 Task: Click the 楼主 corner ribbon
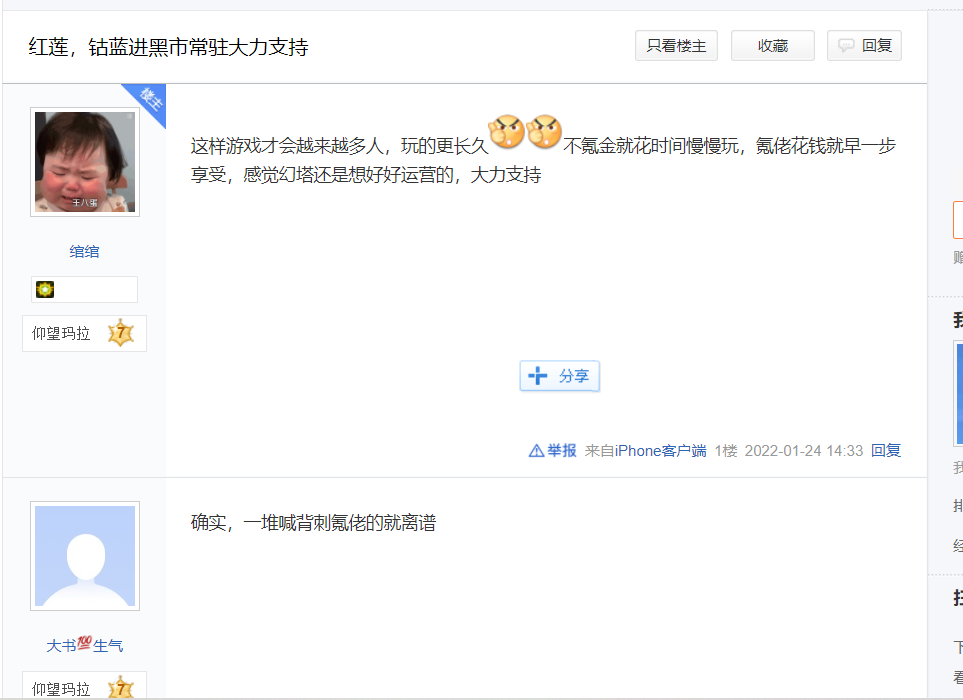(148, 99)
